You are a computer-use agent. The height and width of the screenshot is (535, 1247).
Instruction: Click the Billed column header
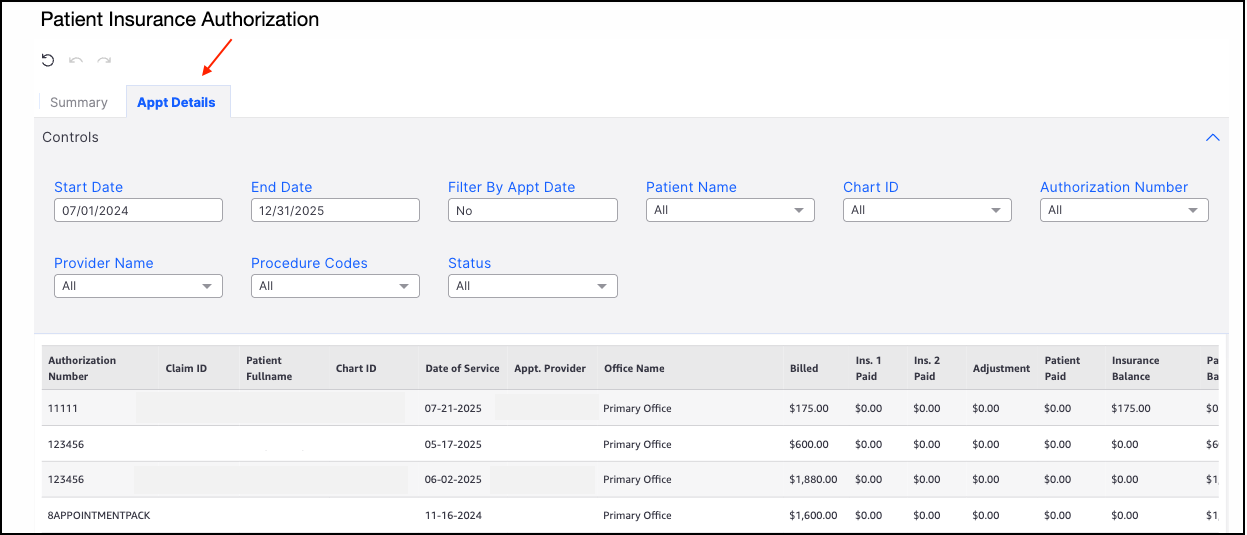(x=804, y=368)
